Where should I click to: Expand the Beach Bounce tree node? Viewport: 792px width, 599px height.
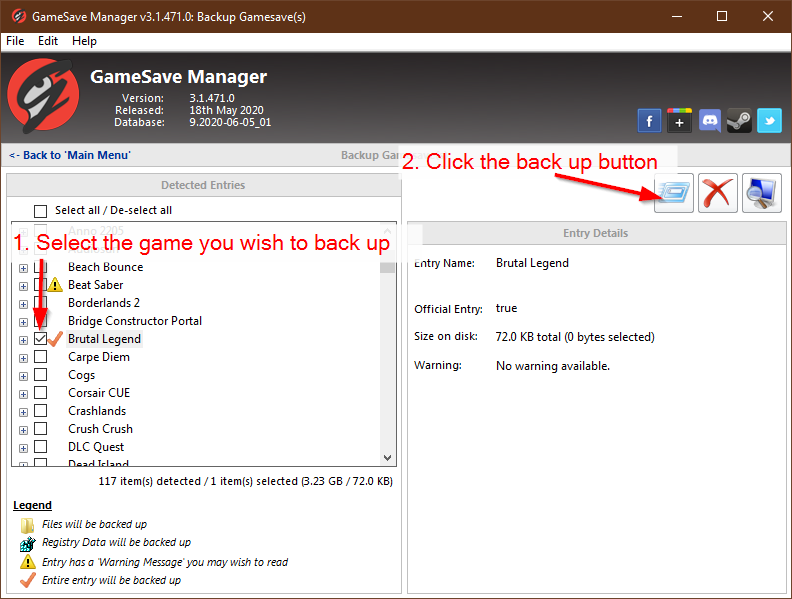23,268
